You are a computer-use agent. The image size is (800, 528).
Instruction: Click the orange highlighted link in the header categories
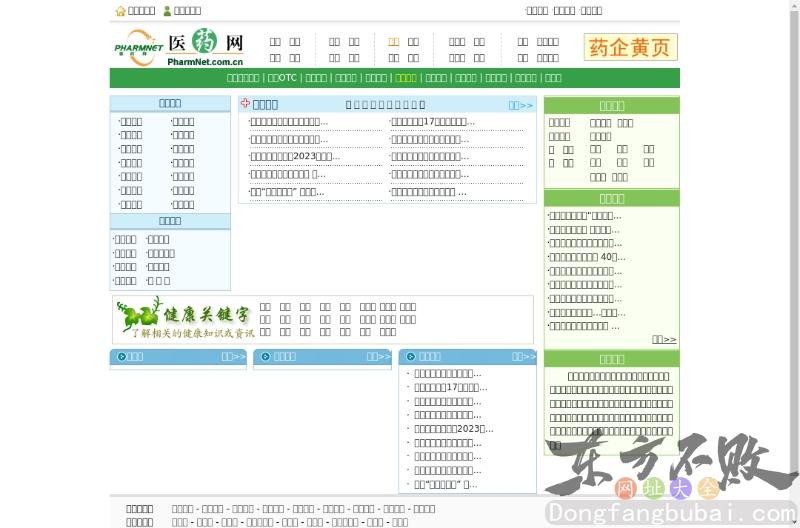pyautogui.click(x=393, y=42)
